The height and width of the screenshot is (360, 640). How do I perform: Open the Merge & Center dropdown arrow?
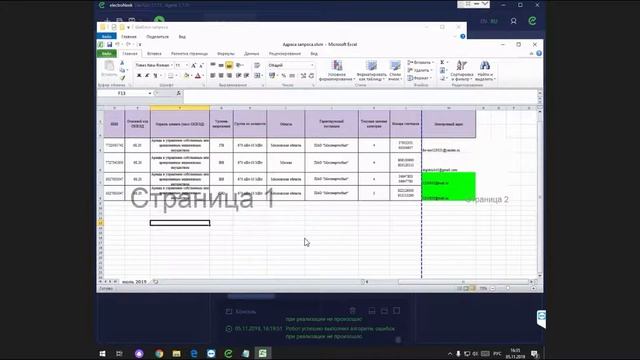pos(262,76)
